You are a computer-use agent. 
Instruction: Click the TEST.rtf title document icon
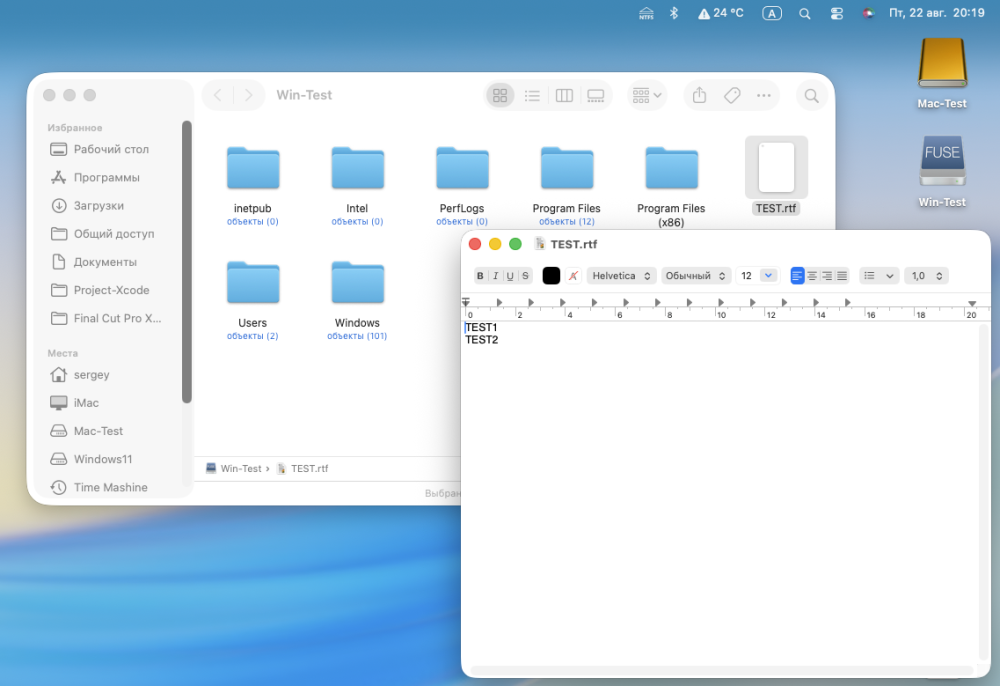click(540, 244)
